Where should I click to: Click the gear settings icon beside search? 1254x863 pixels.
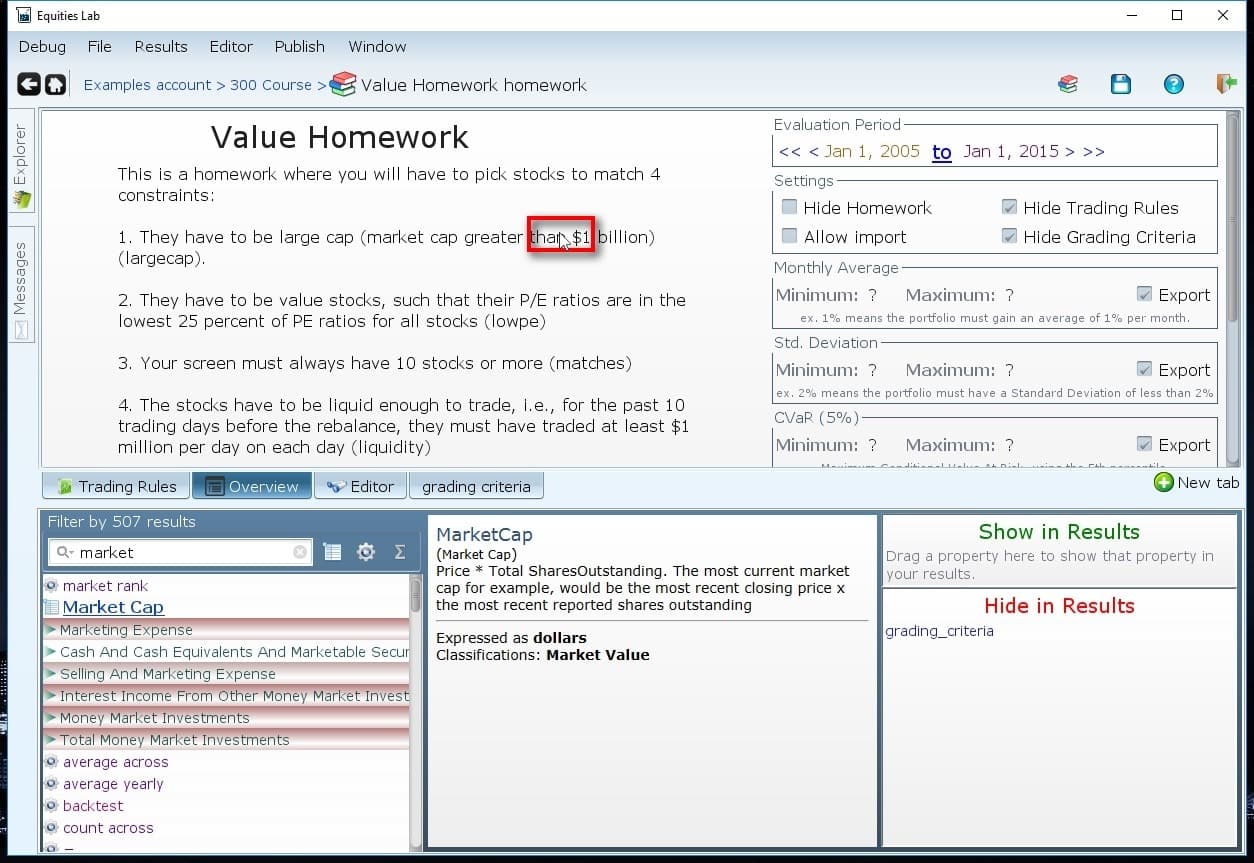[x=366, y=552]
